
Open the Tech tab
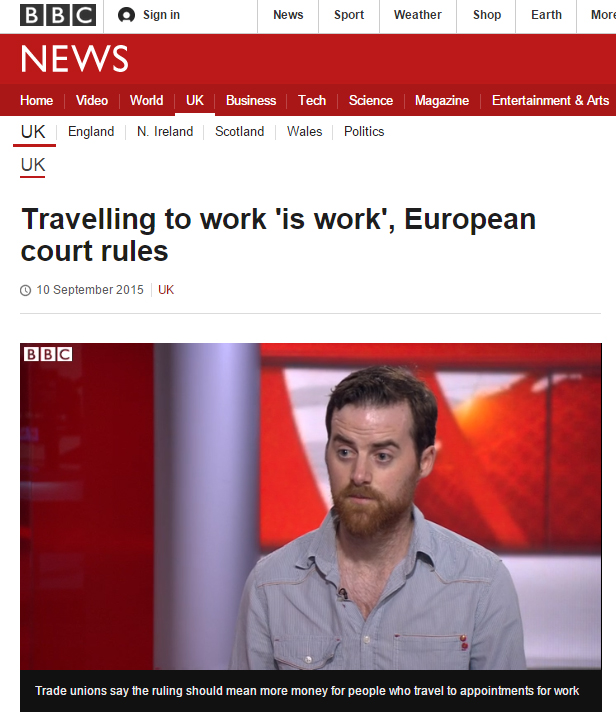tap(312, 100)
